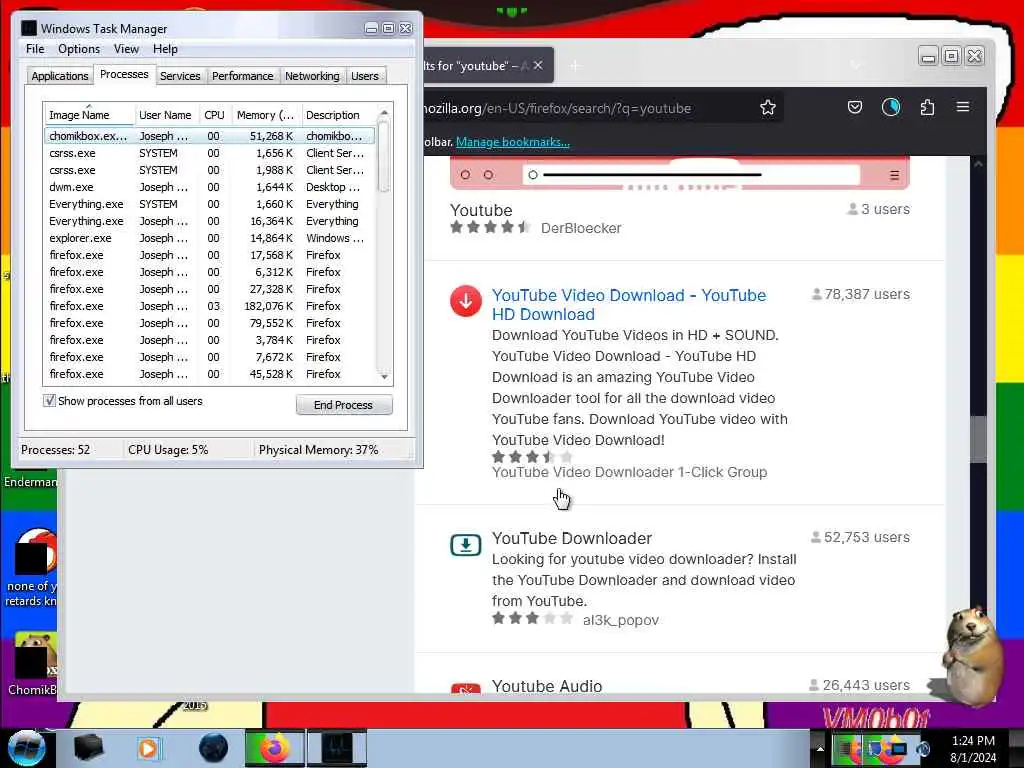The width and height of the screenshot is (1024, 768).
Task: Click the Youtube theme preview image
Action: (x=679, y=174)
